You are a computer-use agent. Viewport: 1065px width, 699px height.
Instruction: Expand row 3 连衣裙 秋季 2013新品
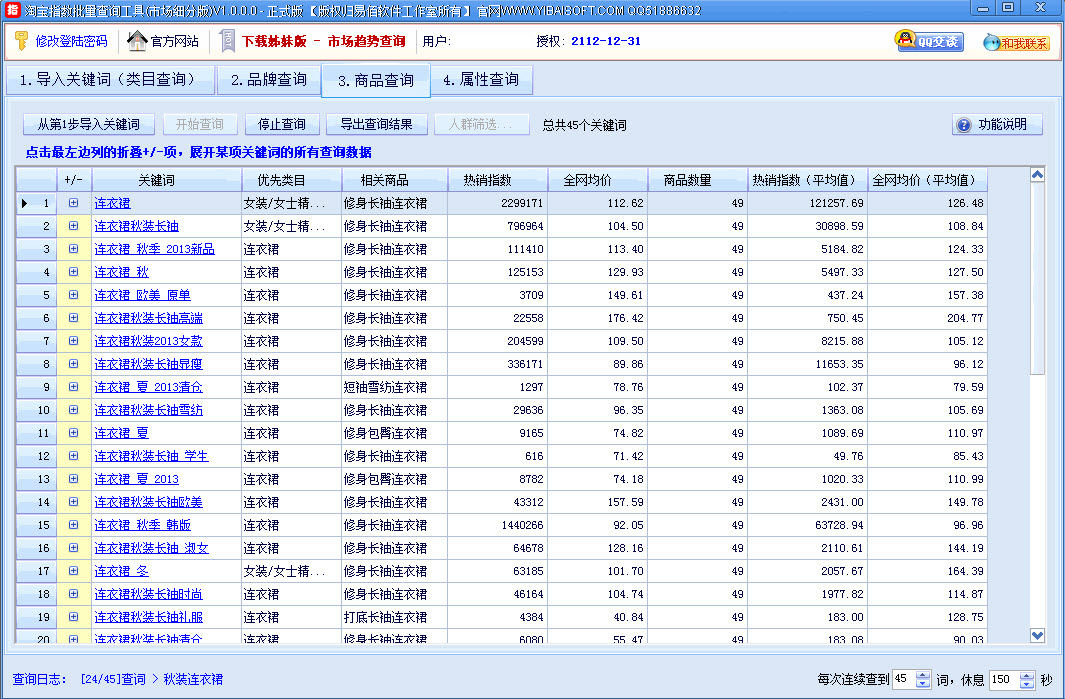(x=73, y=249)
